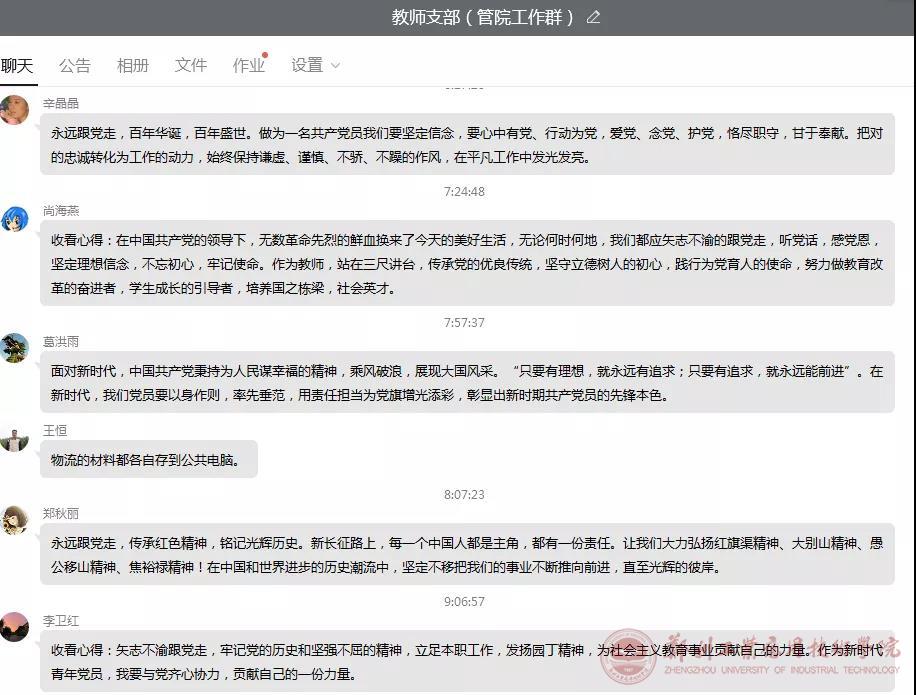
Task: Open 王恒's profile avatar
Action: pos(14,438)
